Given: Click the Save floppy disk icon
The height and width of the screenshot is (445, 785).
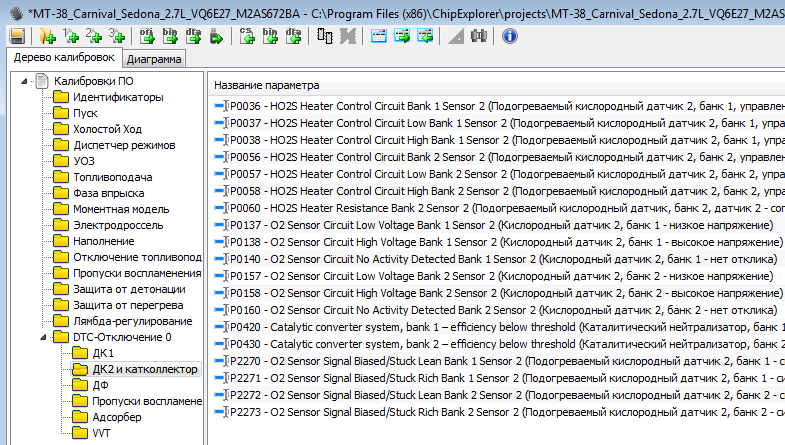Looking at the screenshot, I should [17, 36].
